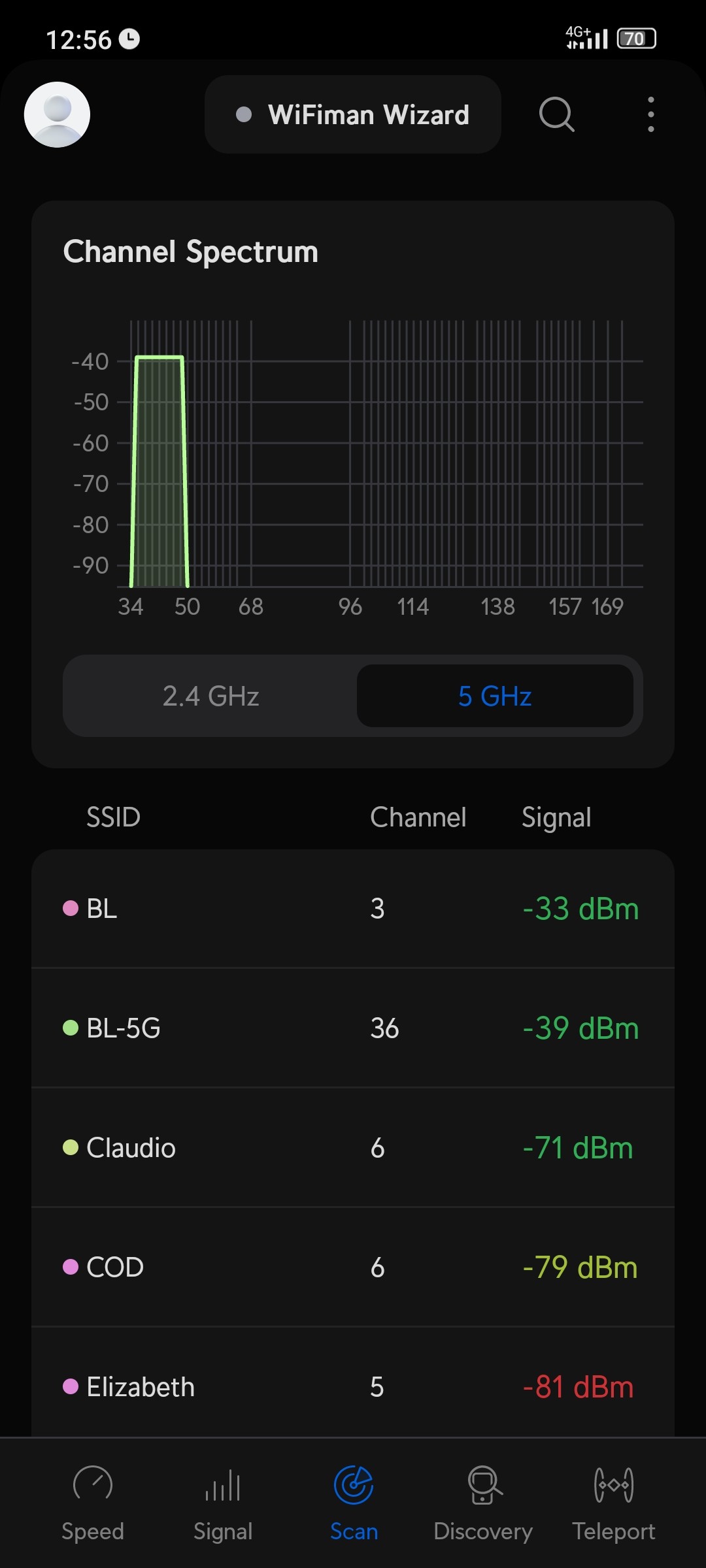Tap the green dot beside BL-5G
Image resolution: width=706 pixels, height=1568 pixels.
coord(71,1028)
